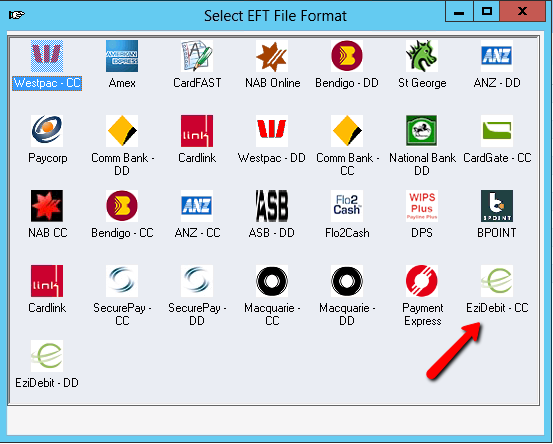The width and height of the screenshot is (553, 444).
Task: Click the "CardGate - CC" label text
Action: (x=497, y=158)
